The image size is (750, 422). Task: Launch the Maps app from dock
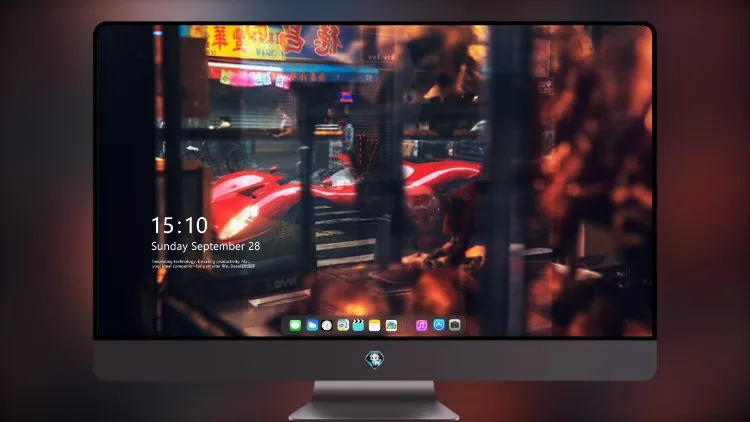point(343,325)
